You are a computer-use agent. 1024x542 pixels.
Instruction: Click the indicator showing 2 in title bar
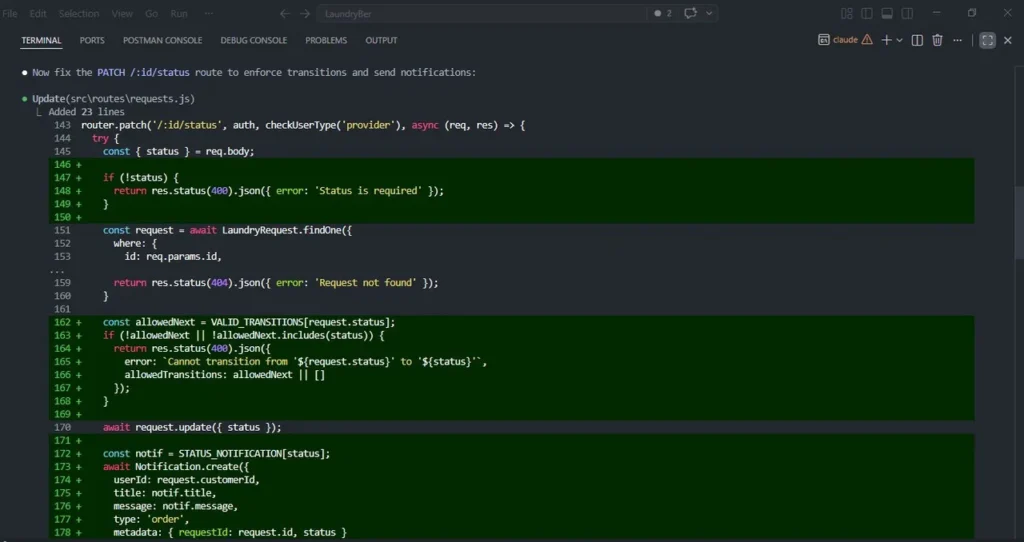click(663, 14)
